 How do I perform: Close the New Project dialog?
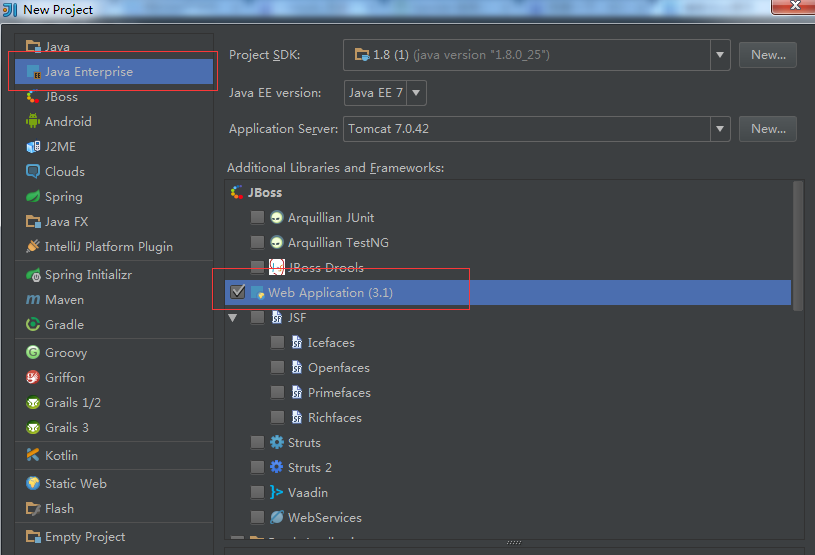tap(794, 6)
